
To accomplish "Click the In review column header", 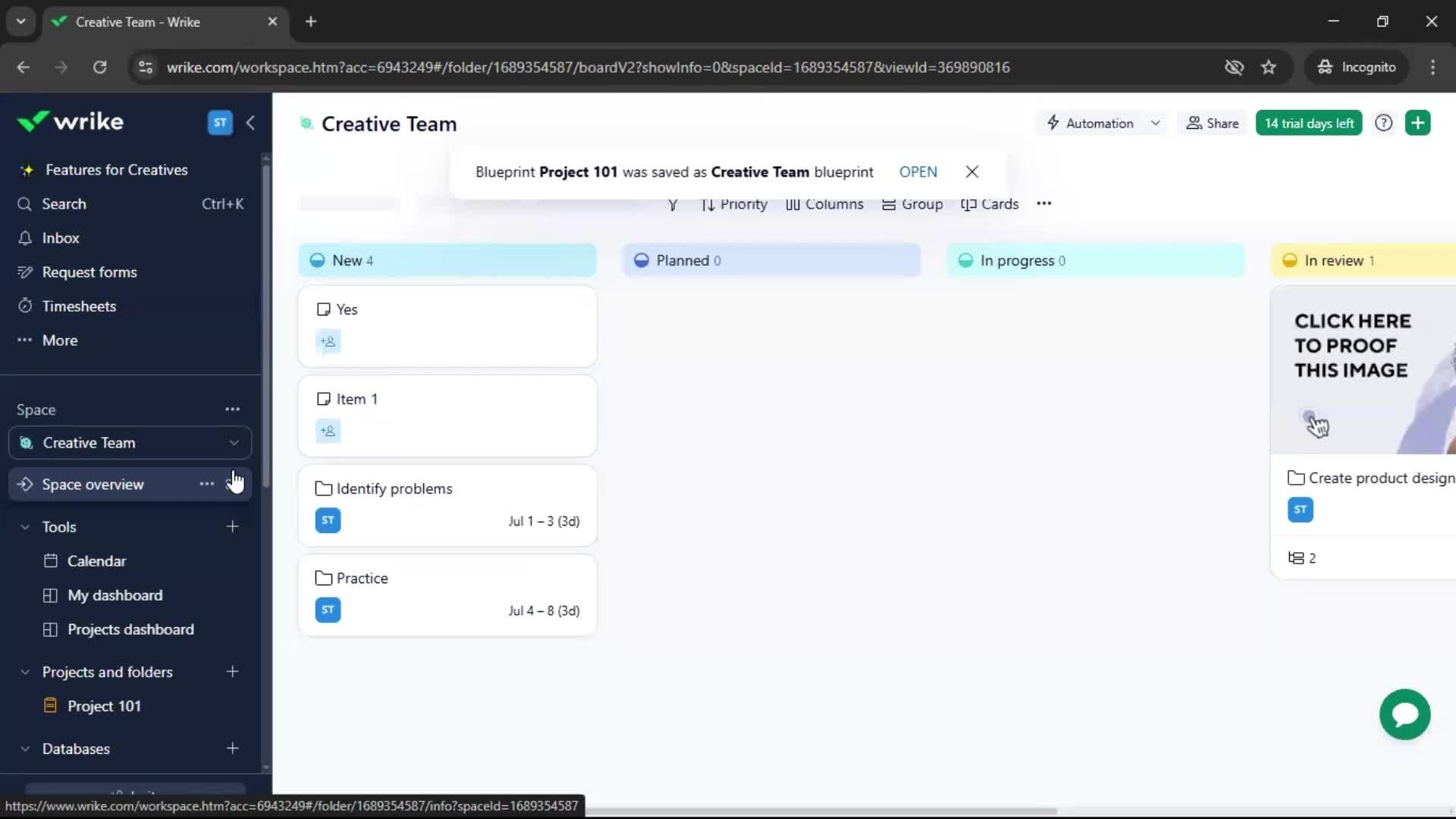I will (x=1363, y=260).
